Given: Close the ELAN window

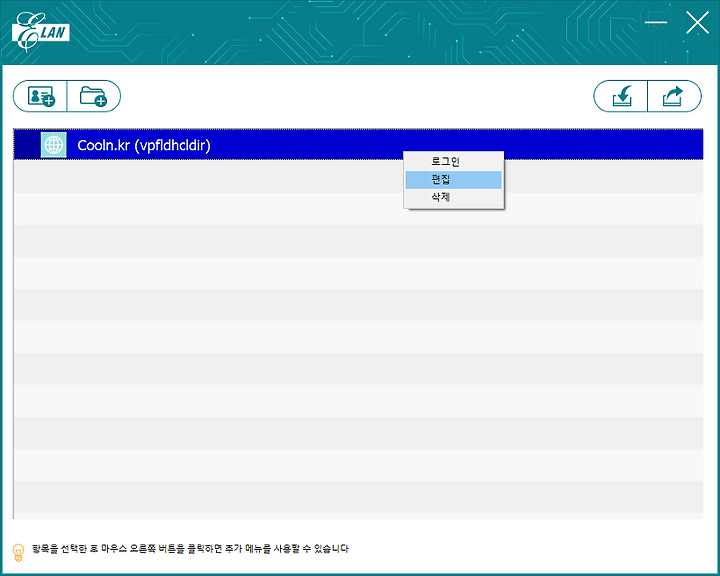Looking at the screenshot, I should click(697, 23).
